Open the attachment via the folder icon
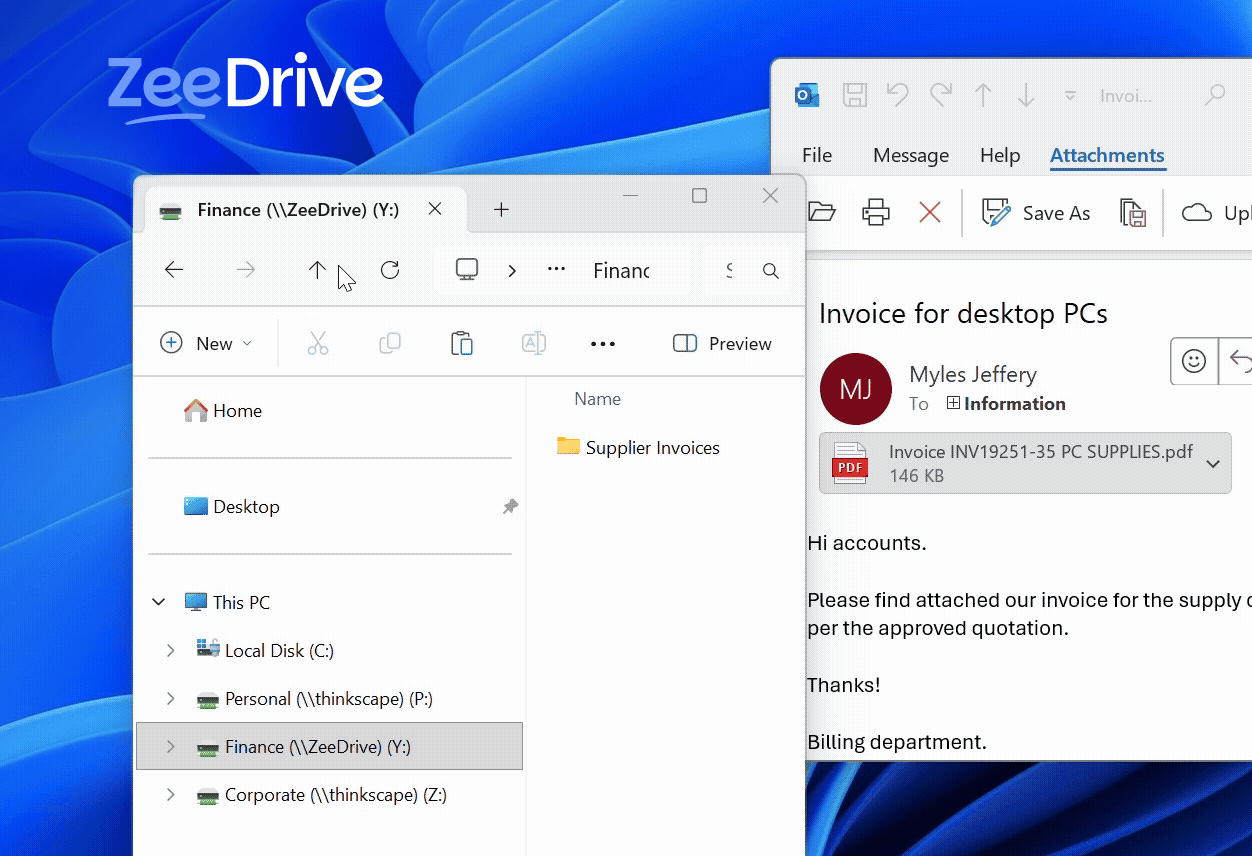This screenshot has height=856, width=1252. [x=822, y=212]
